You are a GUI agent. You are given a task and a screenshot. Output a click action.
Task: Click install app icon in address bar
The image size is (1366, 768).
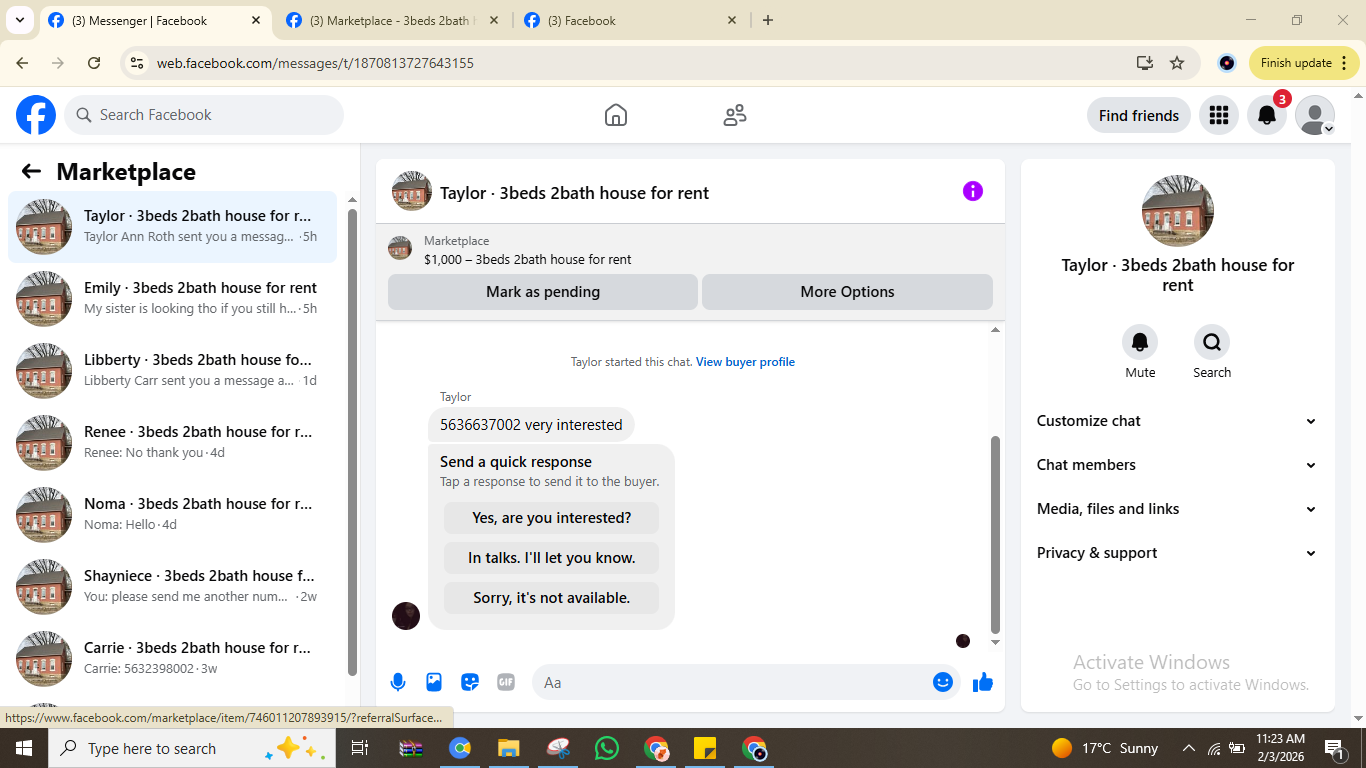(x=1145, y=63)
